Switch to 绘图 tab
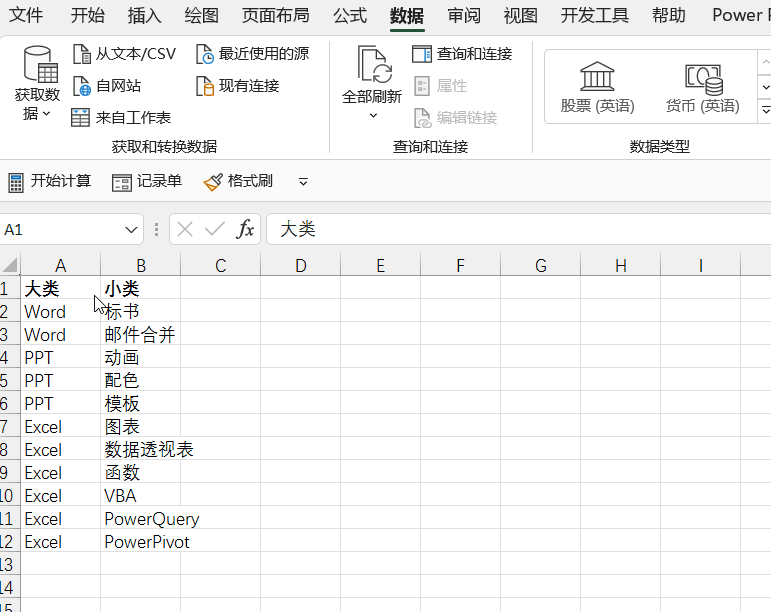This screenshot has width=771, height=612. coord(202,15)
